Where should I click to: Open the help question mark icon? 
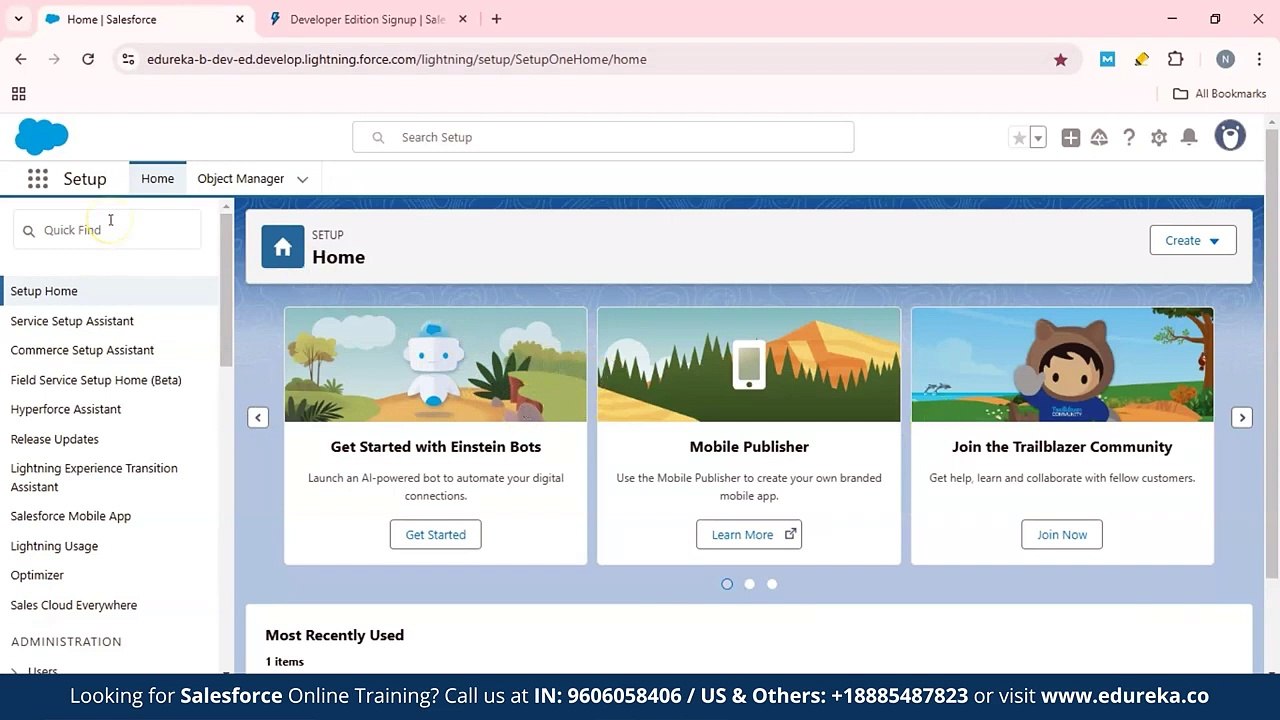click(x=1129, y=138)
